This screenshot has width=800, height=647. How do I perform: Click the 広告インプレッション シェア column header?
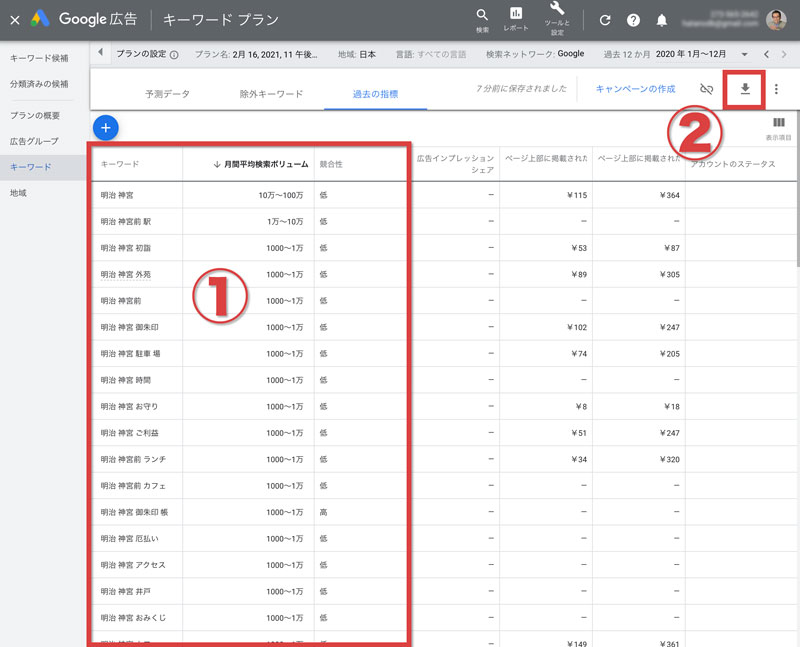[455, 164]
